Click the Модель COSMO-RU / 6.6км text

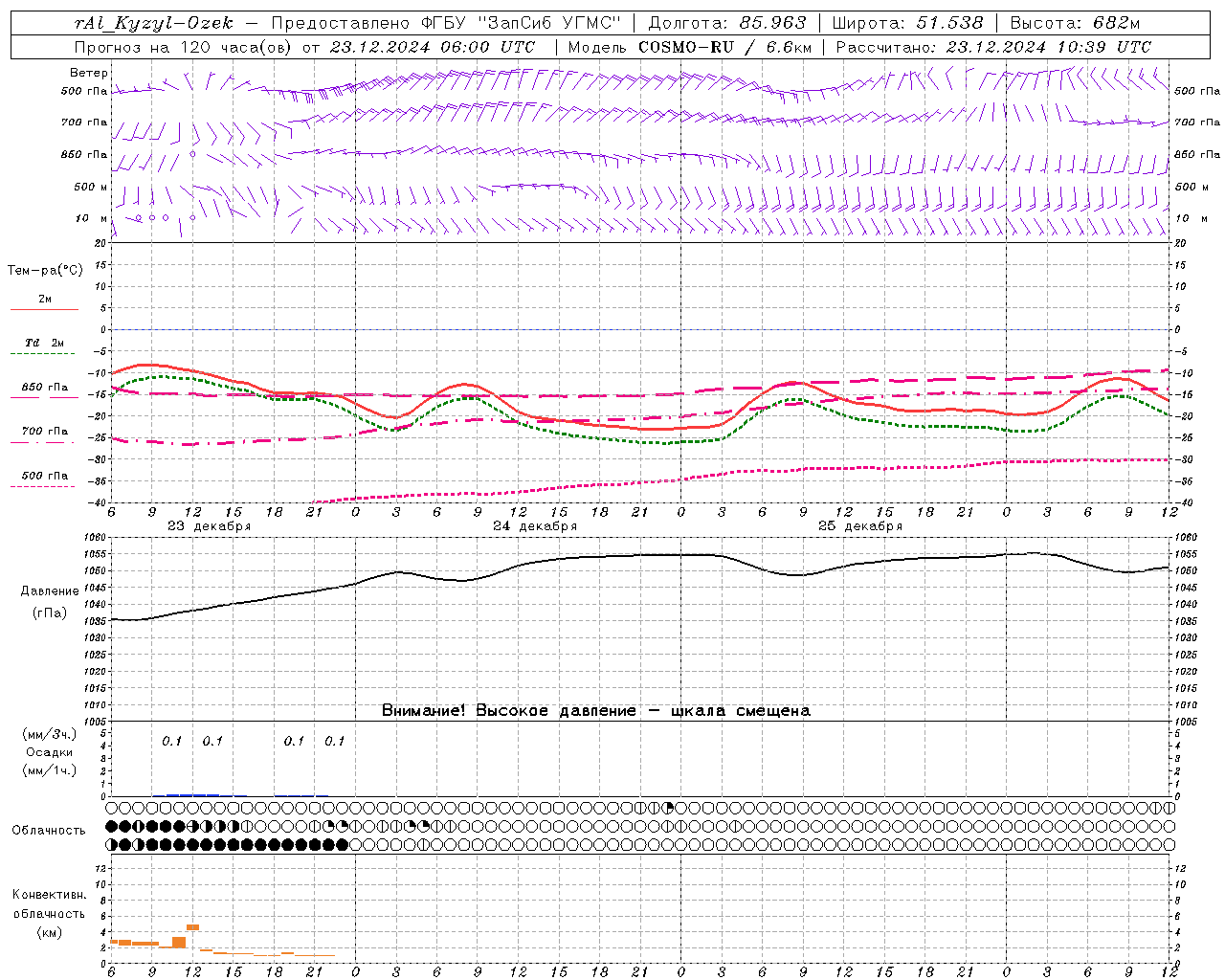click(690, 47)
